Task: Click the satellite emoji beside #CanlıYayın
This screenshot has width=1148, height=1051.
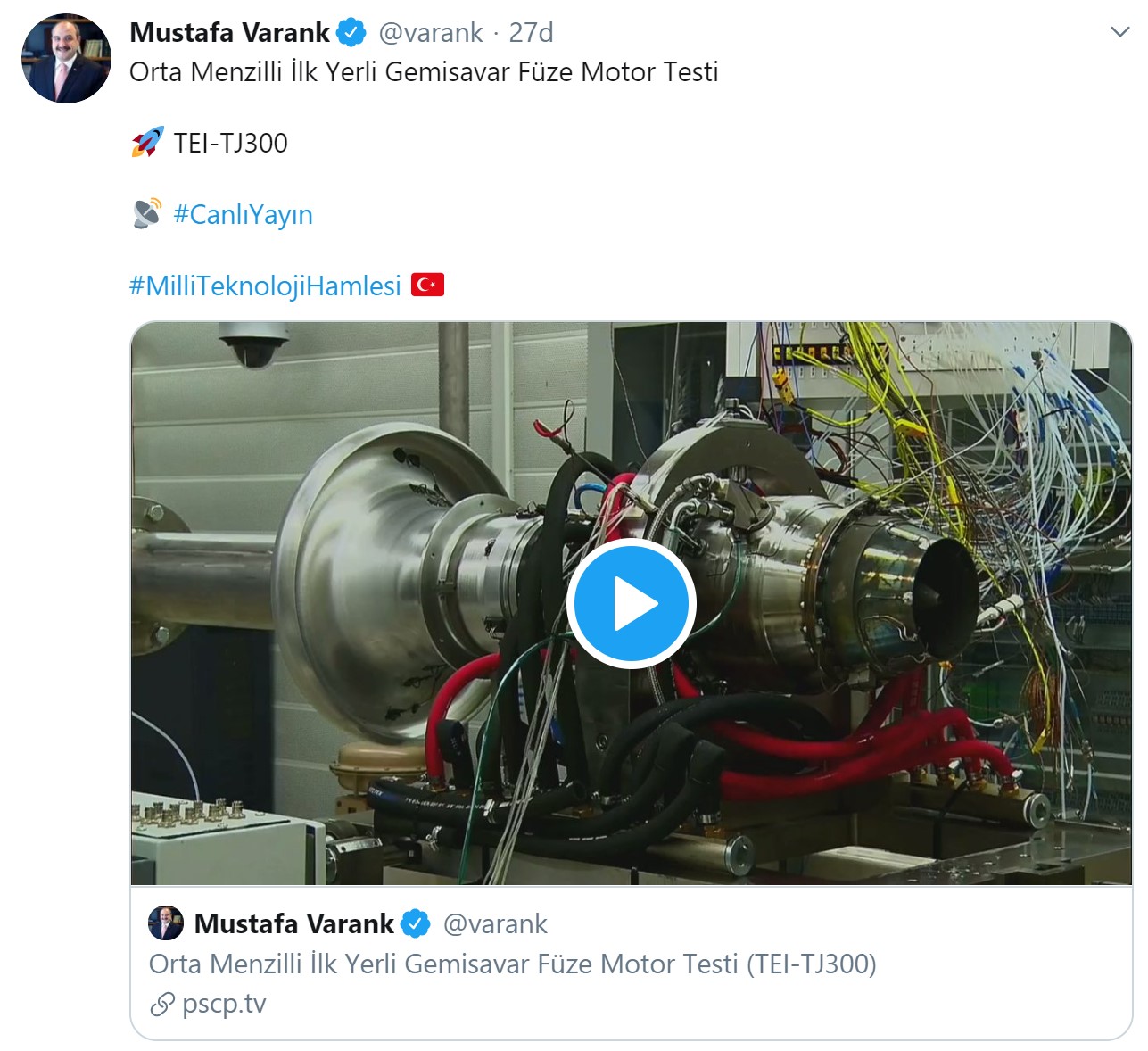Action: pyautogui.click(x=145, y=212)
